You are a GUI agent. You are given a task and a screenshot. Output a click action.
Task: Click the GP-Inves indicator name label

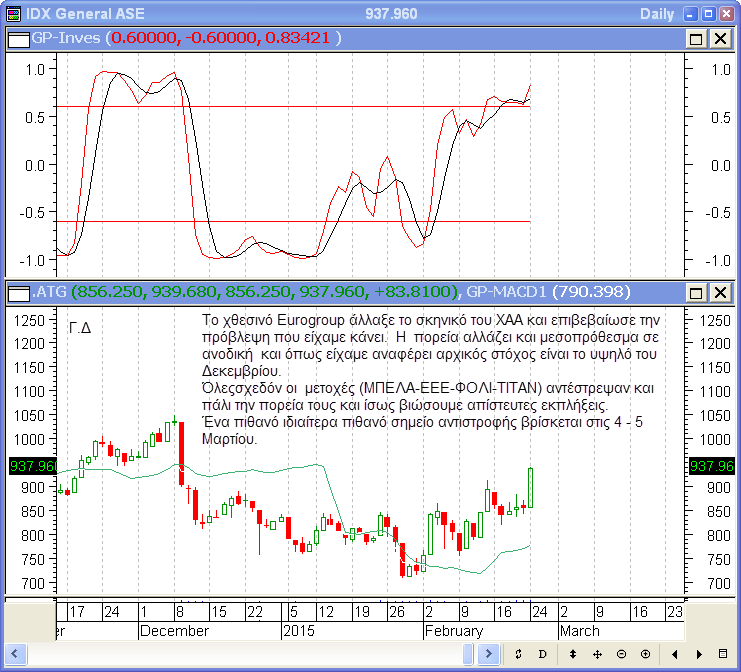(x=66, y=38)
